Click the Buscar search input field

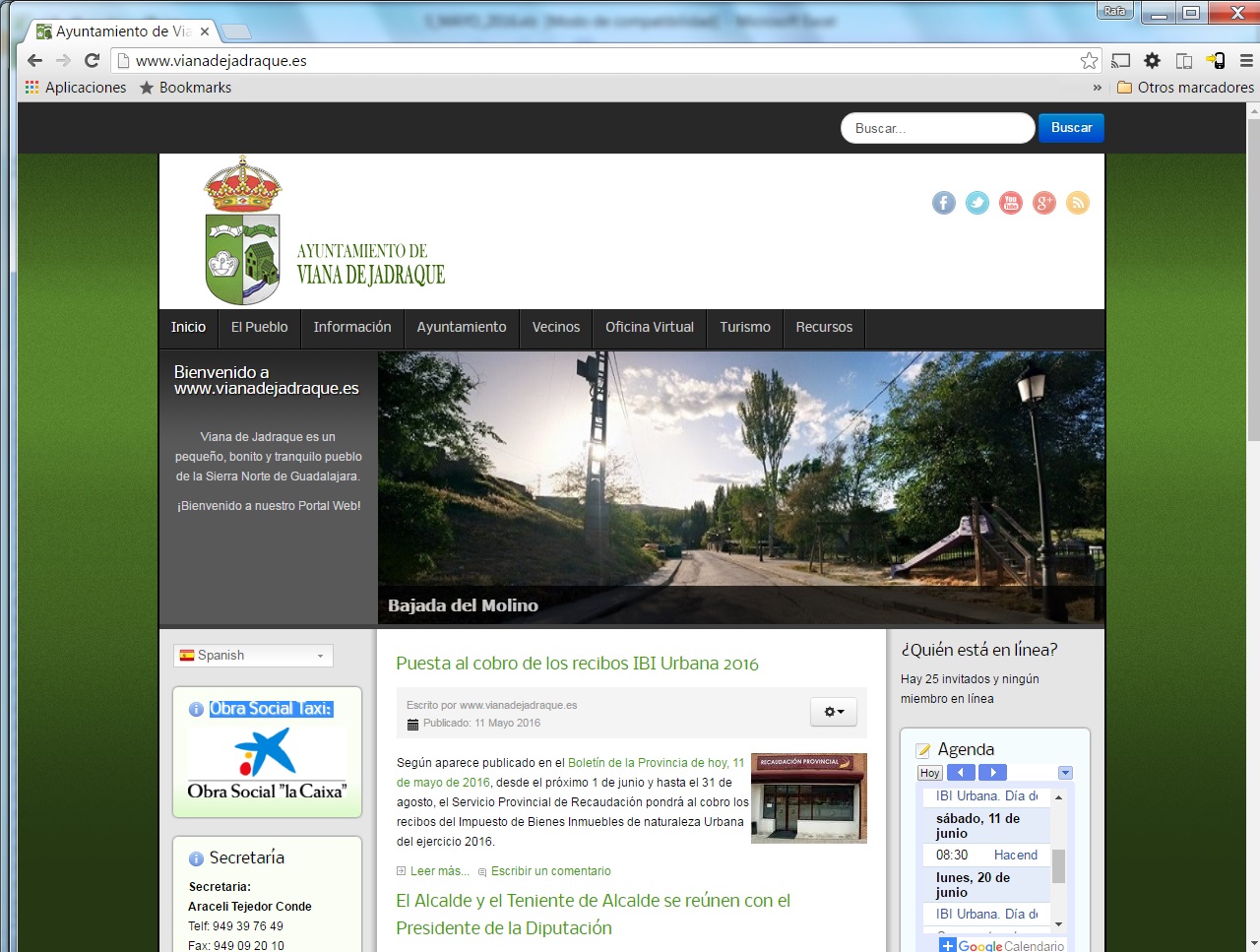click(936, 128)
